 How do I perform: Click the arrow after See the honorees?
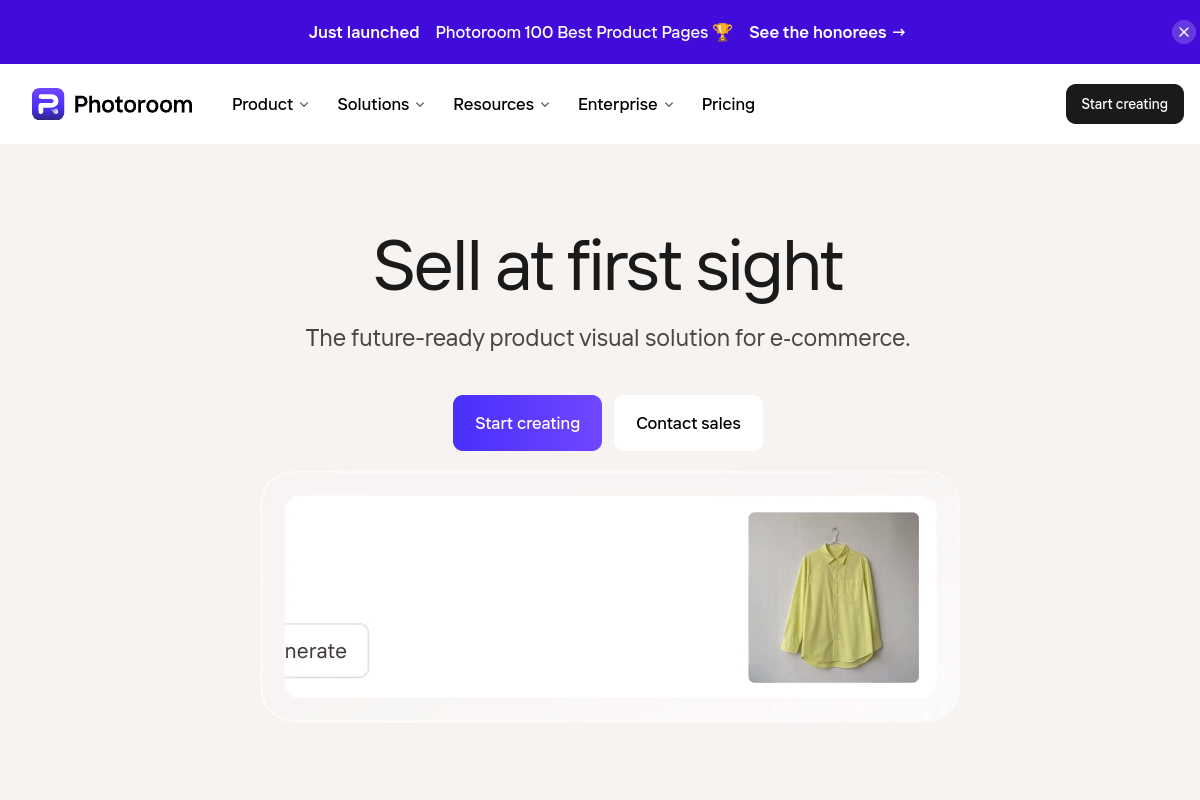[x=899, y=32]
